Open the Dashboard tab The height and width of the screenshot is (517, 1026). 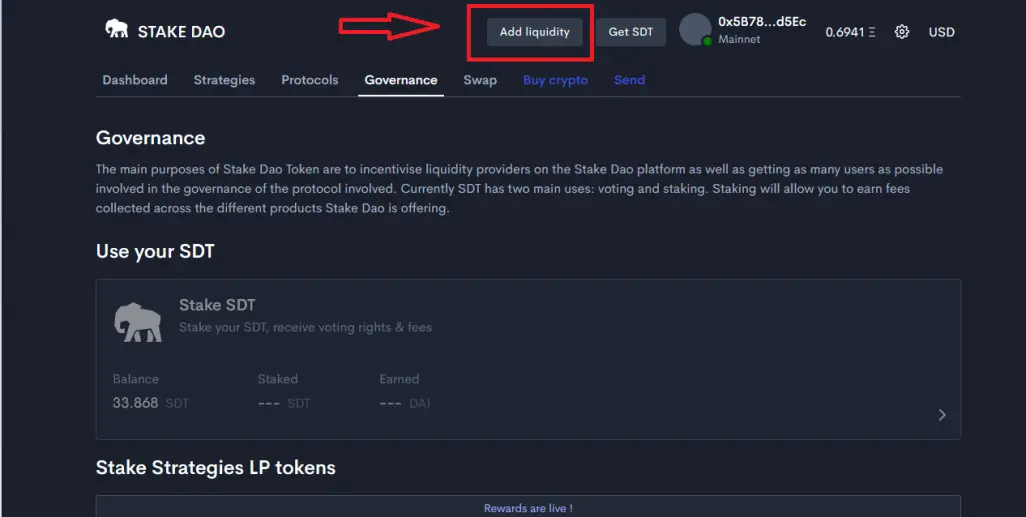(135, 80)
